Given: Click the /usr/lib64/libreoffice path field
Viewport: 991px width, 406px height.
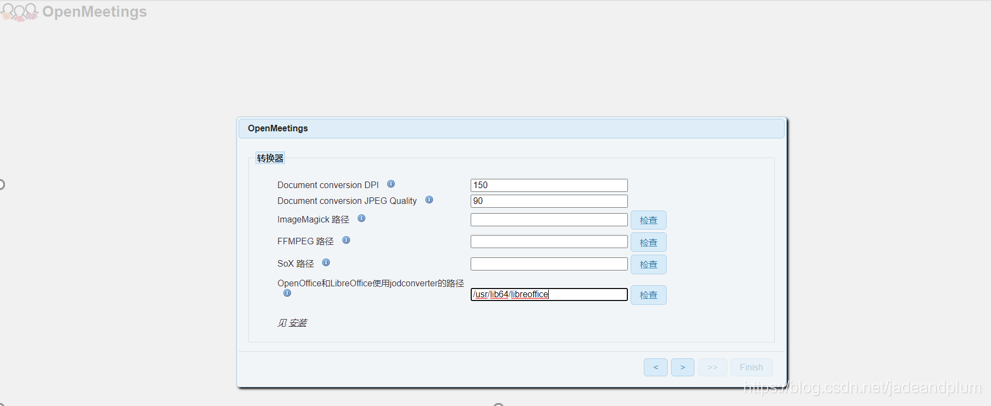Looking at the screenshot, I should (x=549, y=294).
